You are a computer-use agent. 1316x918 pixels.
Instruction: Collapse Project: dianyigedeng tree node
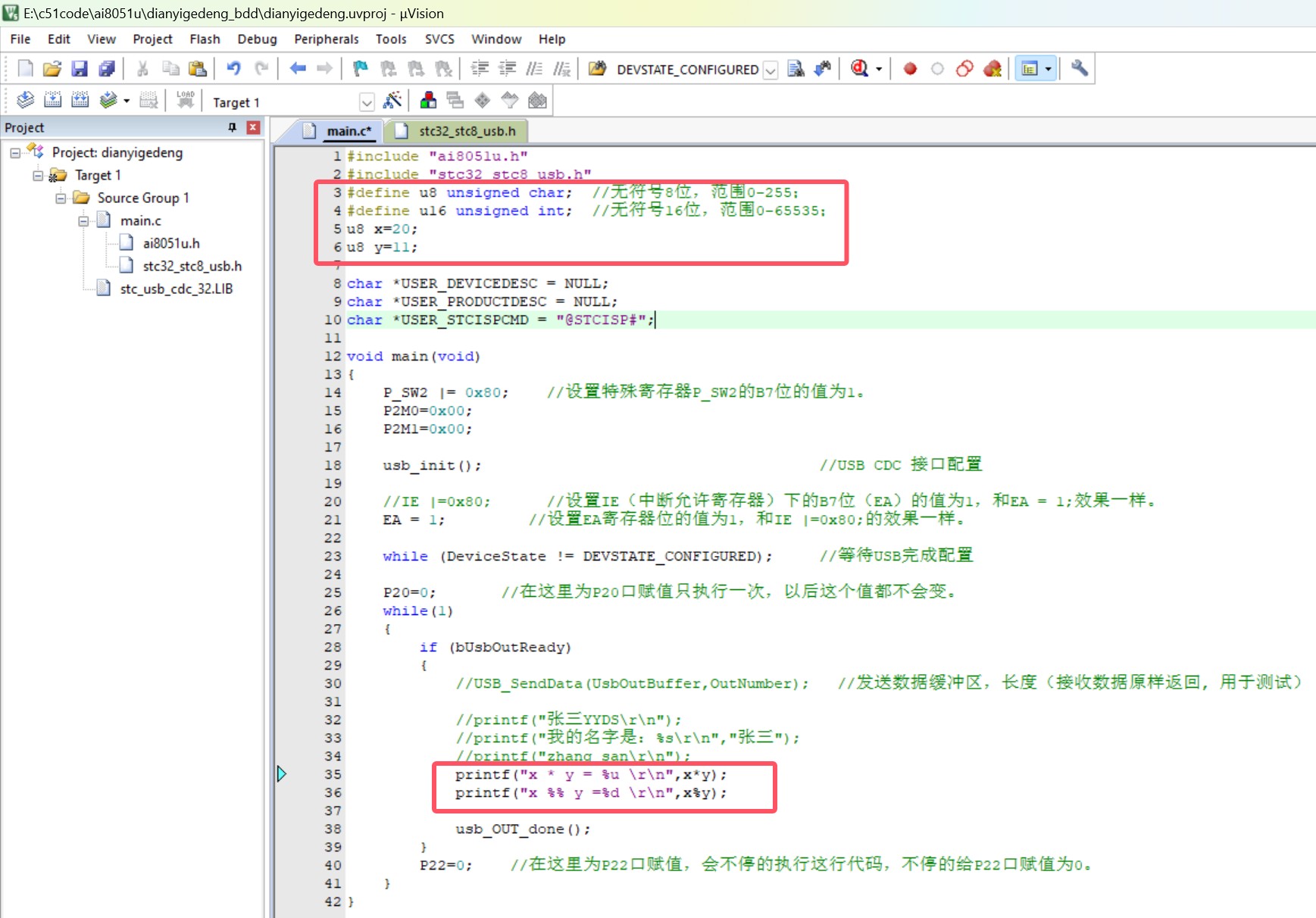point(15,153)
